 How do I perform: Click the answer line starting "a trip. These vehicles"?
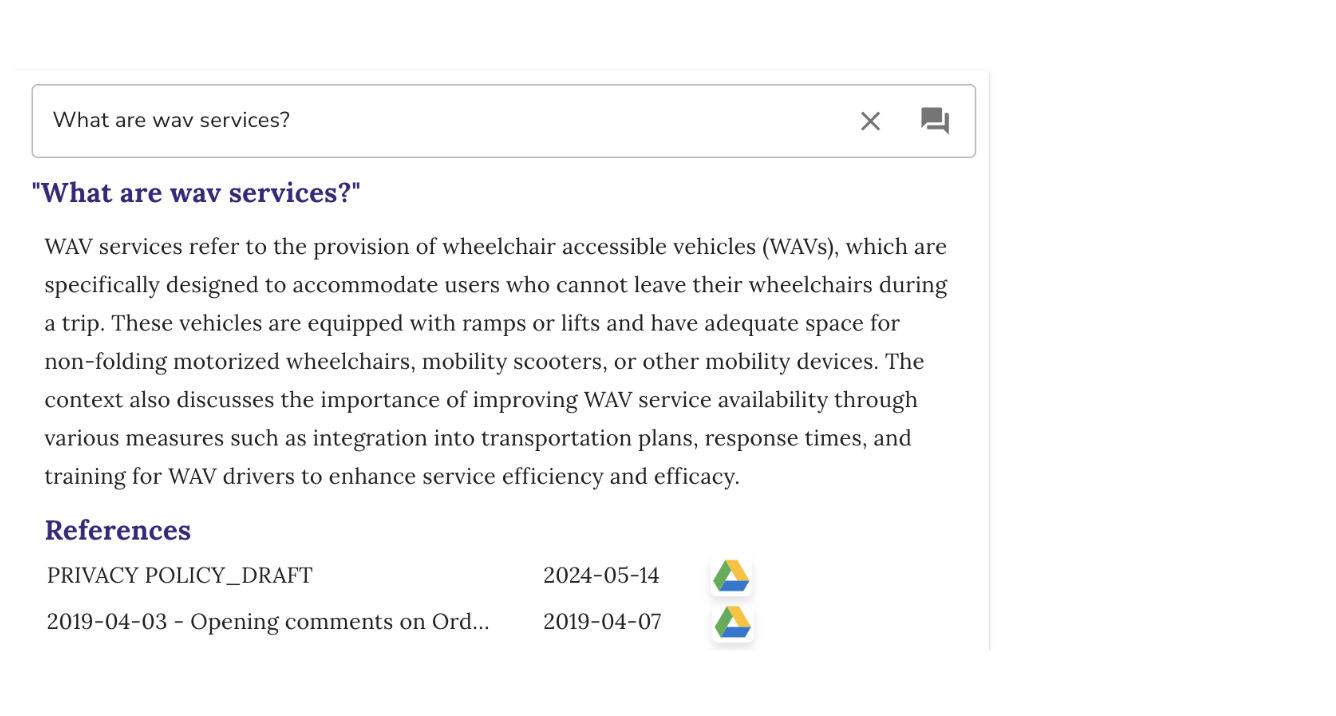472,324
